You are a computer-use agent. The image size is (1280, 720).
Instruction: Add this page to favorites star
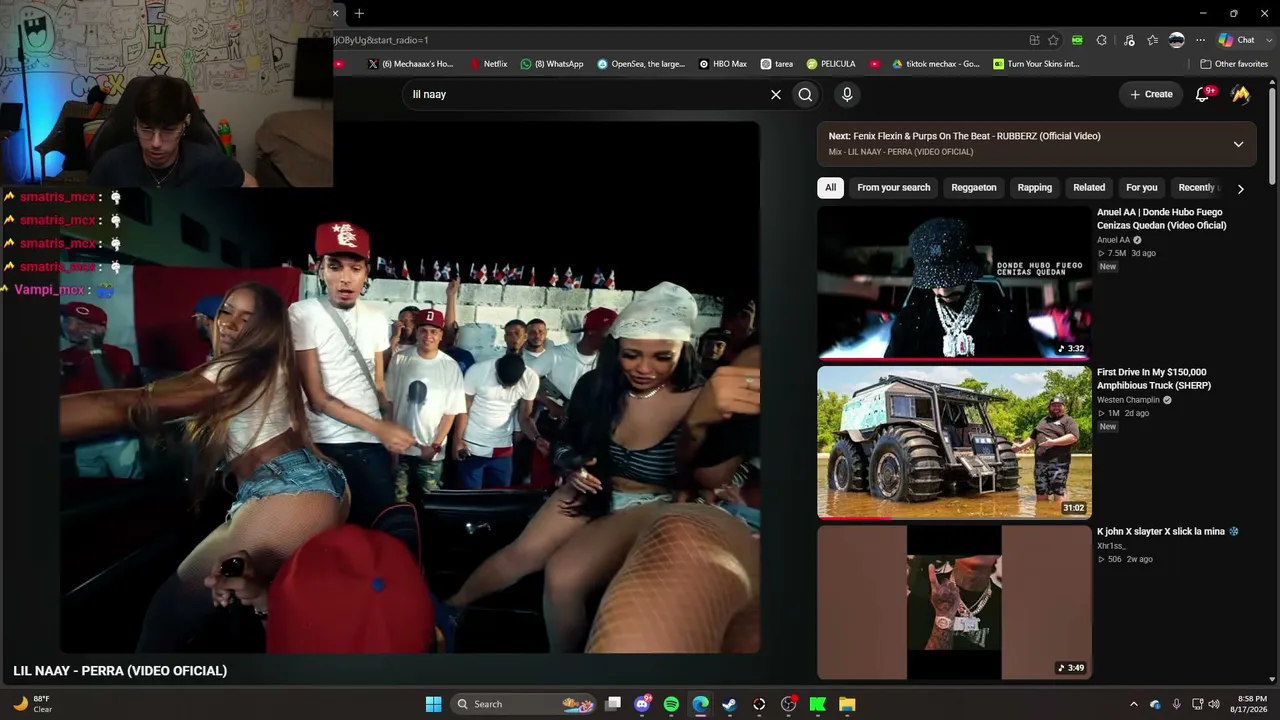1053,40
